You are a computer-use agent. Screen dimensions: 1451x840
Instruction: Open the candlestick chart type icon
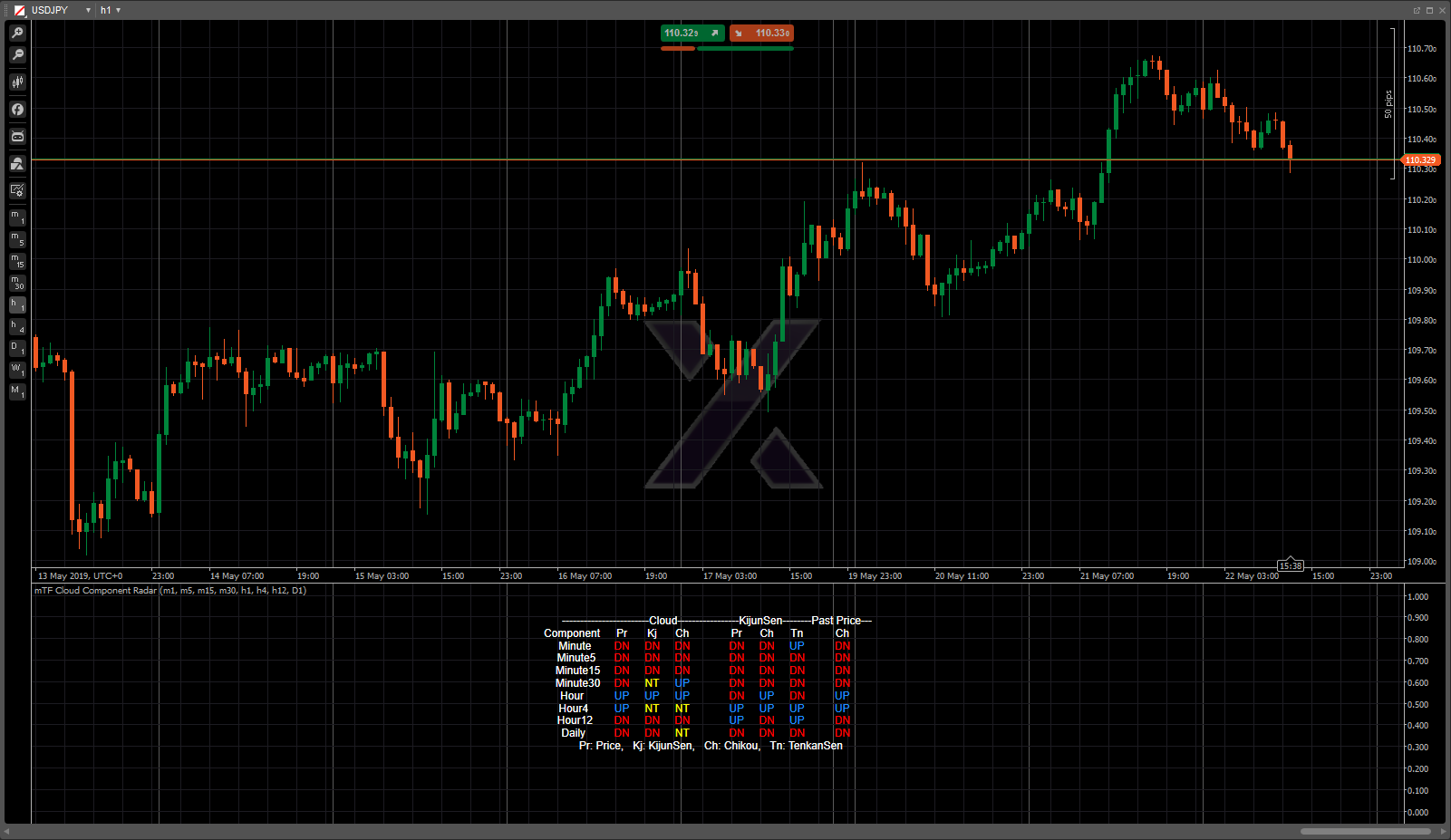pos(17,82)
